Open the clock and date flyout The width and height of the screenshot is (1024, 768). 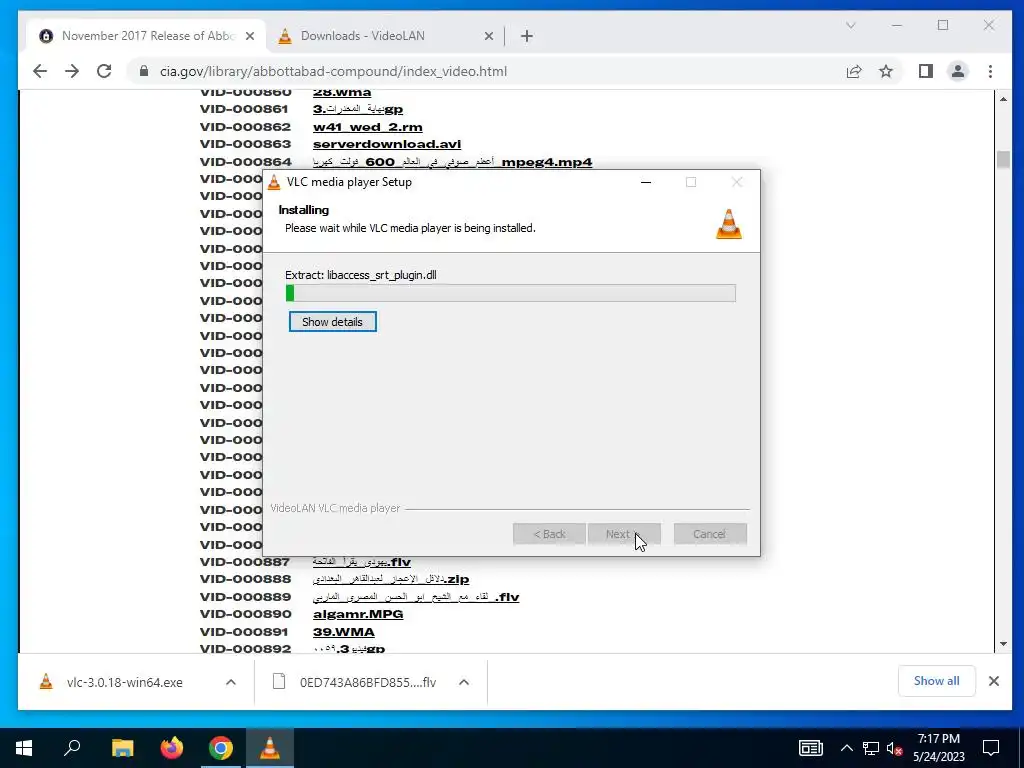coord(938,748)
